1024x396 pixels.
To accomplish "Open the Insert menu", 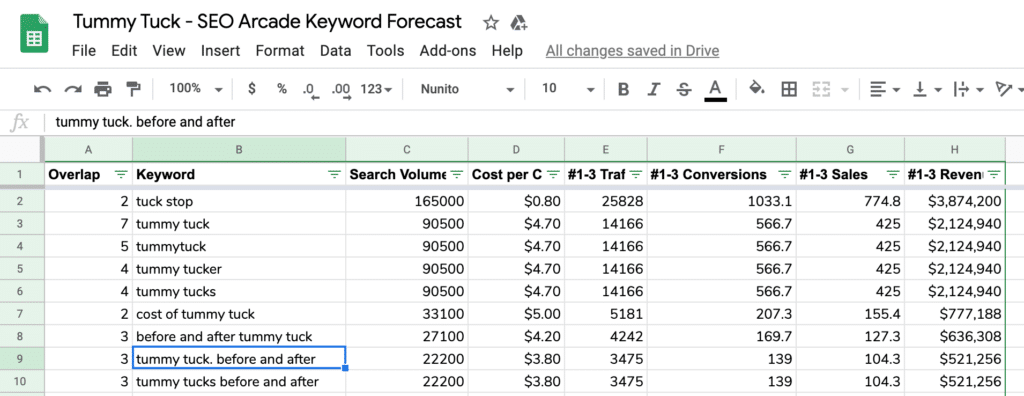I will click(220, 50).
